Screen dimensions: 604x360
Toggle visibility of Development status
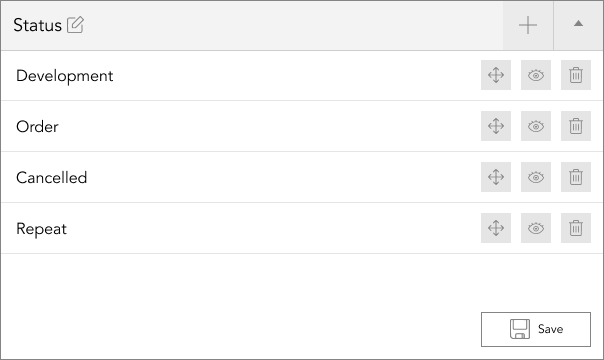pyautogui.click(x=536, y=75)
